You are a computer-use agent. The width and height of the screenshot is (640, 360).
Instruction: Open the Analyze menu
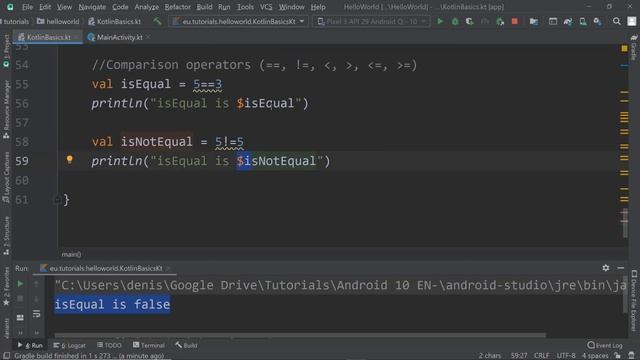pos(147,7)
